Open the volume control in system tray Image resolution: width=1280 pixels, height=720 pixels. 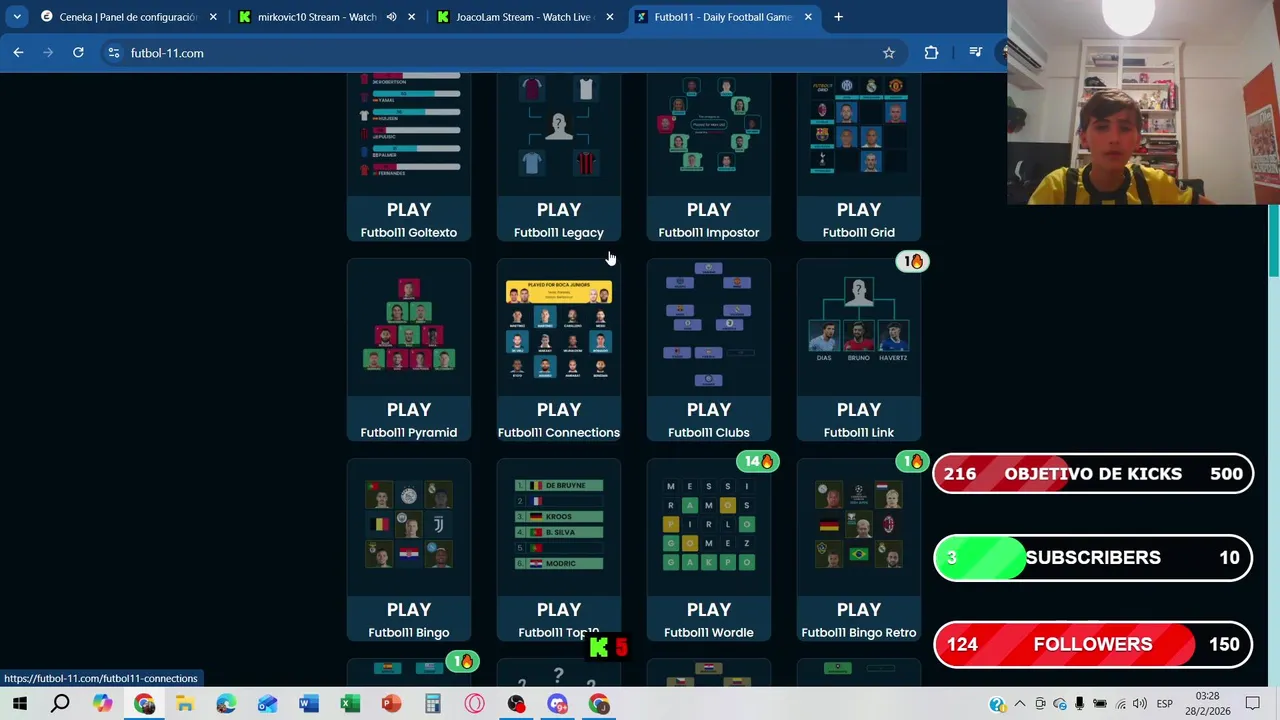(x=1140, y=704)
